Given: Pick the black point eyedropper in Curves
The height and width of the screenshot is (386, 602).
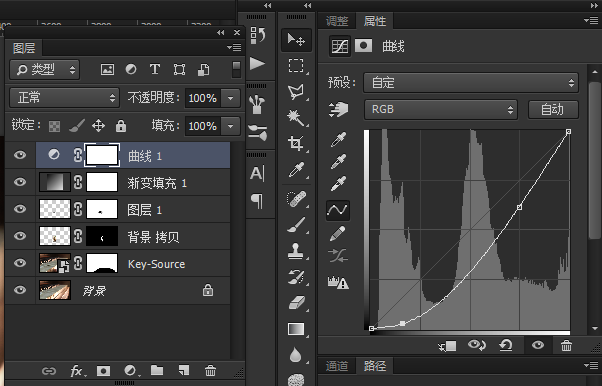Looking at the screenshot, I should coord(338,139).
